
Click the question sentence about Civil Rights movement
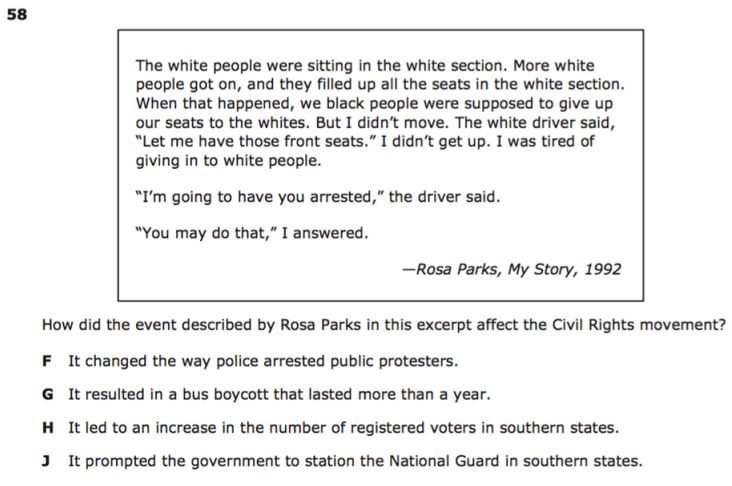click(384, 325)
